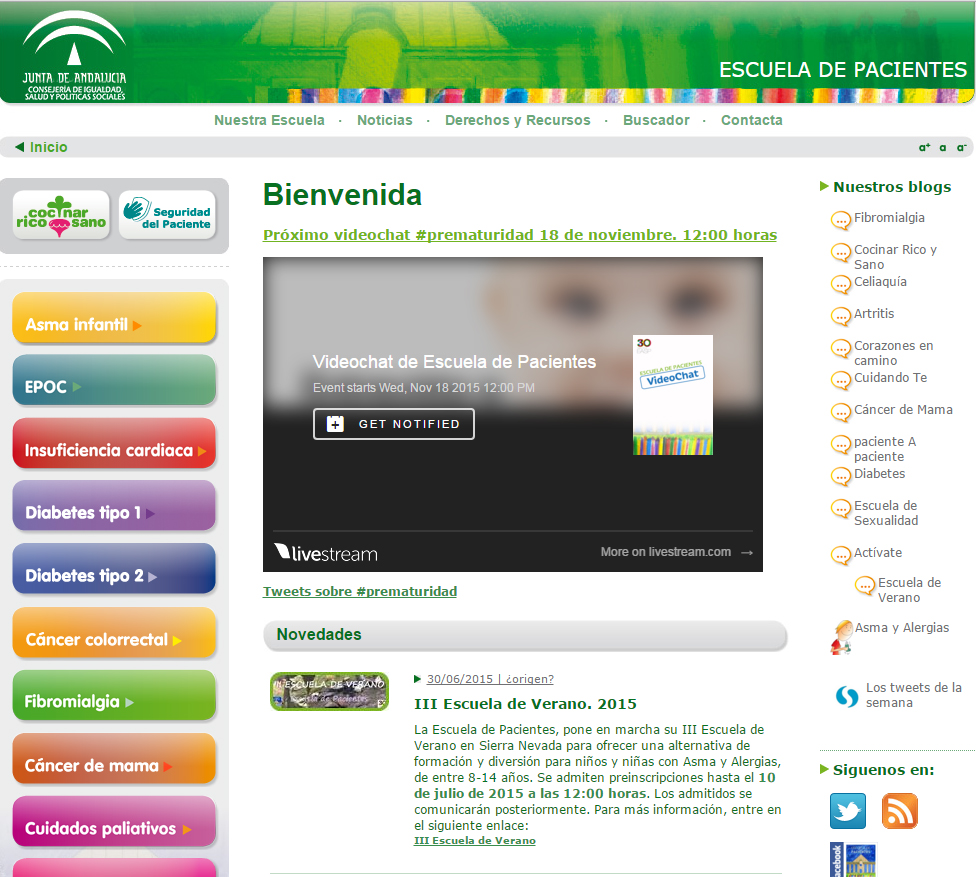The image size is (976, 877).
Task: Click the Twitter bird icon
Action: point(848,811)
